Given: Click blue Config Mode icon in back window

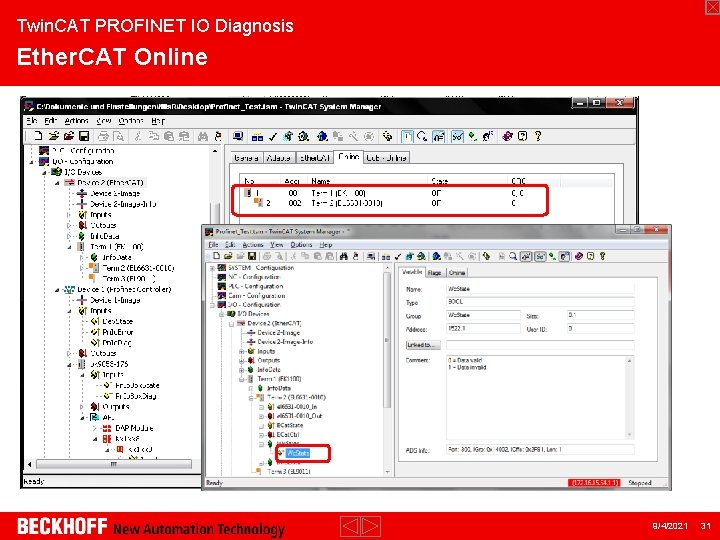Looking at the screenshot, I should point(322,136).
